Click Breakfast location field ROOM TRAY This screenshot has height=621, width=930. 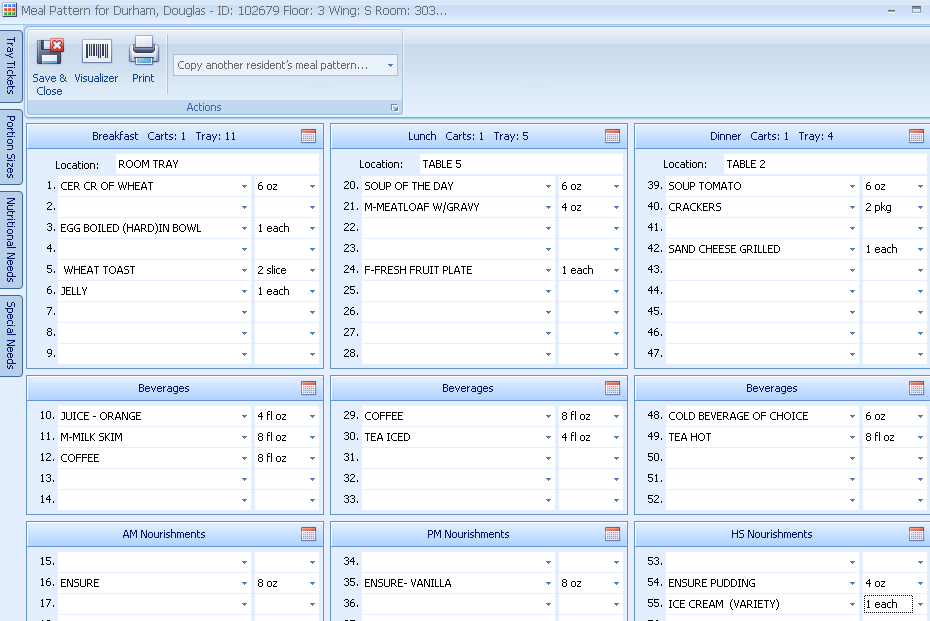217,164
